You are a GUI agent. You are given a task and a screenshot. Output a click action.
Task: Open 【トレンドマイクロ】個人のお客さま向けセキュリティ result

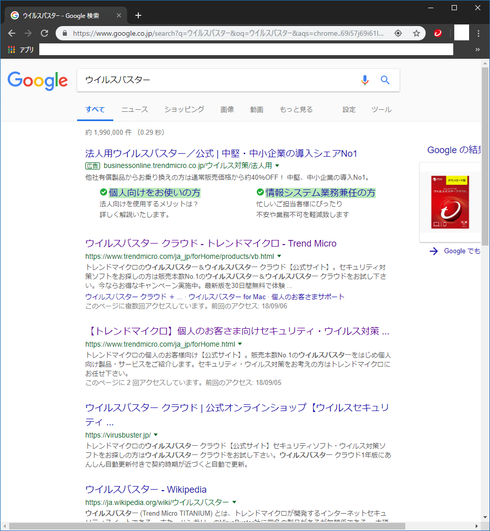[238, 331]
